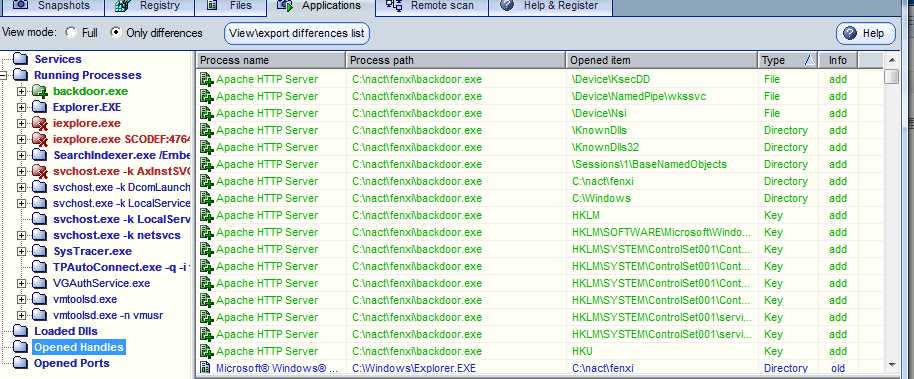Select the Full view mode radio button
Image resolution: width=914 pixels, height=379 pixels.
[71, 33]
